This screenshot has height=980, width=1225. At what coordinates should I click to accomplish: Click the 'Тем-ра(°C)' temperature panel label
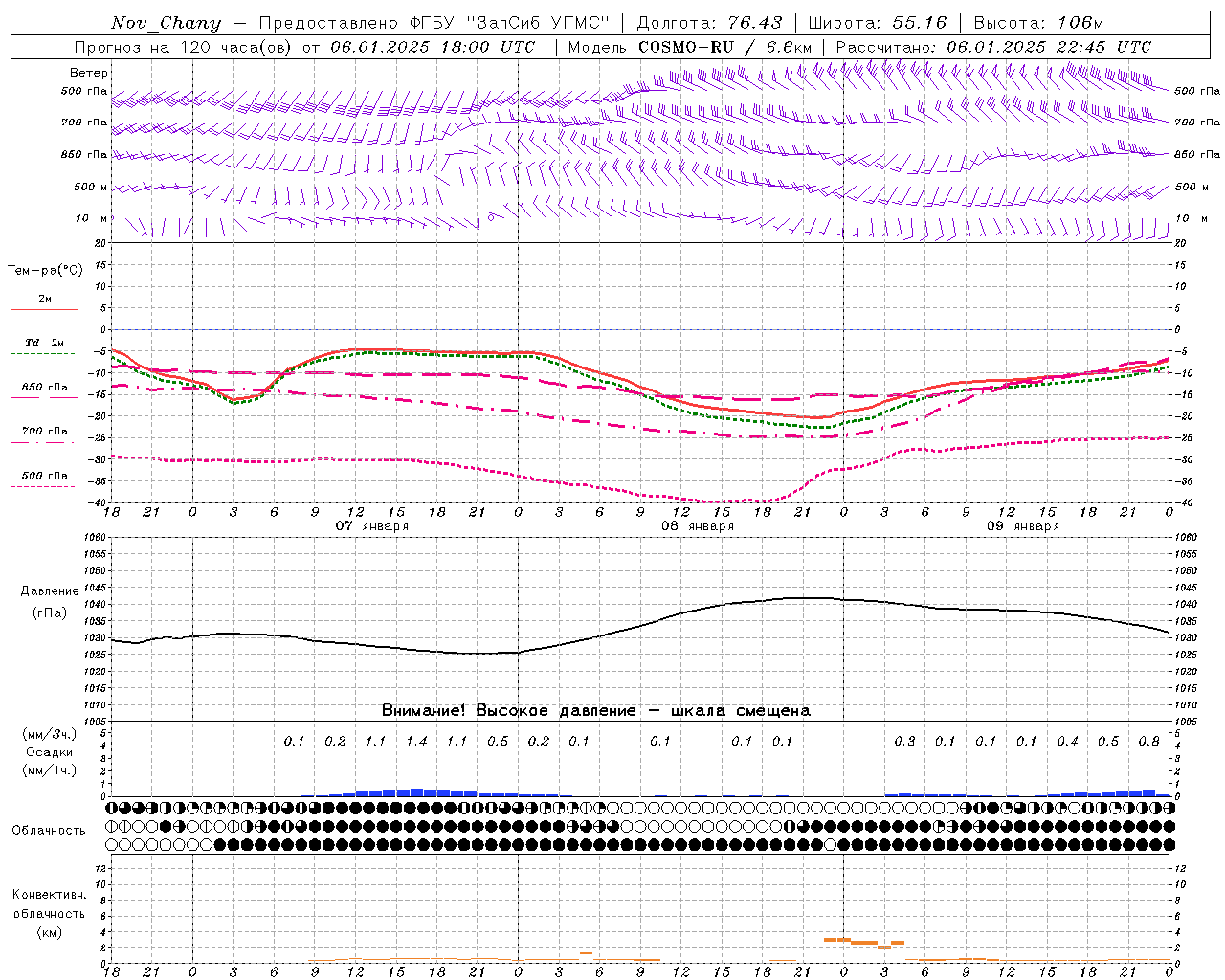click(x=45, y=271)
